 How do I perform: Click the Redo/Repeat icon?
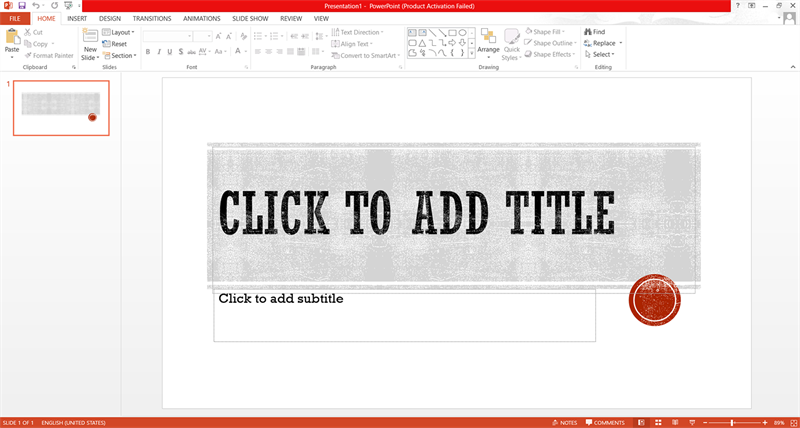(54, 6)
